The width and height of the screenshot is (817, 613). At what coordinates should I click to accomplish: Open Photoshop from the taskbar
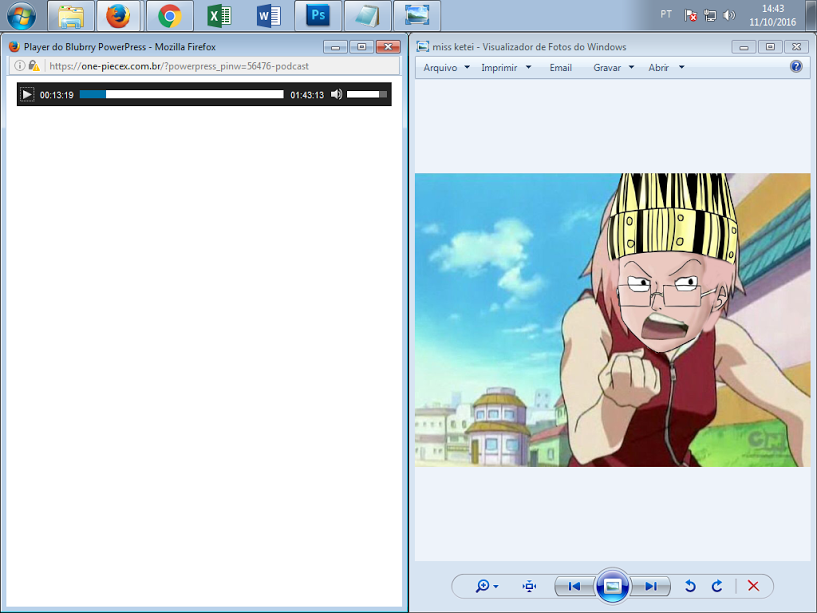click(318, 16)
